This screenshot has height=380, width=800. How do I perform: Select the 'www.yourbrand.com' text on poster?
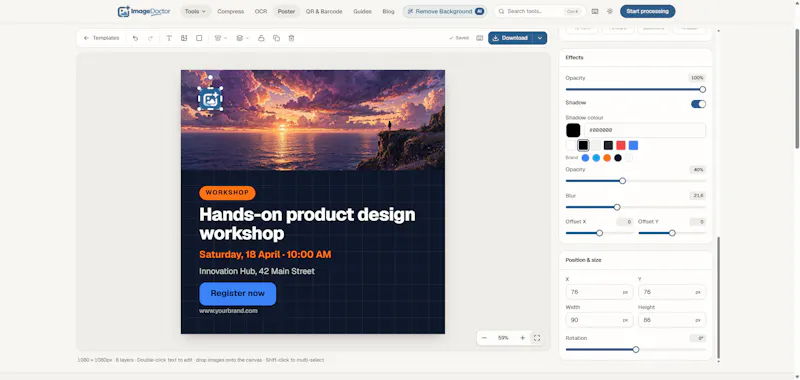coord(228,311)
